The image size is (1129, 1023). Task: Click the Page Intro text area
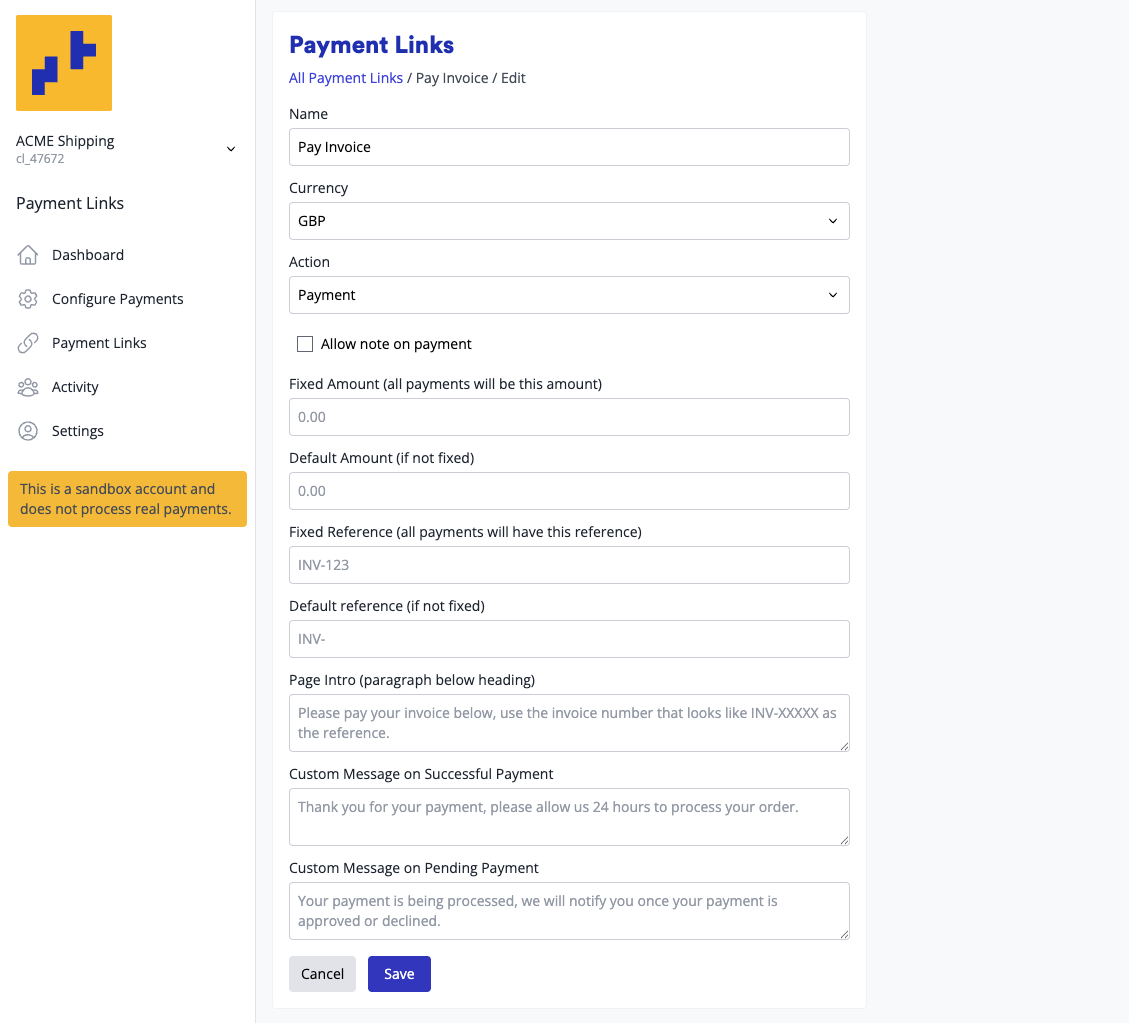pos(569,723)
